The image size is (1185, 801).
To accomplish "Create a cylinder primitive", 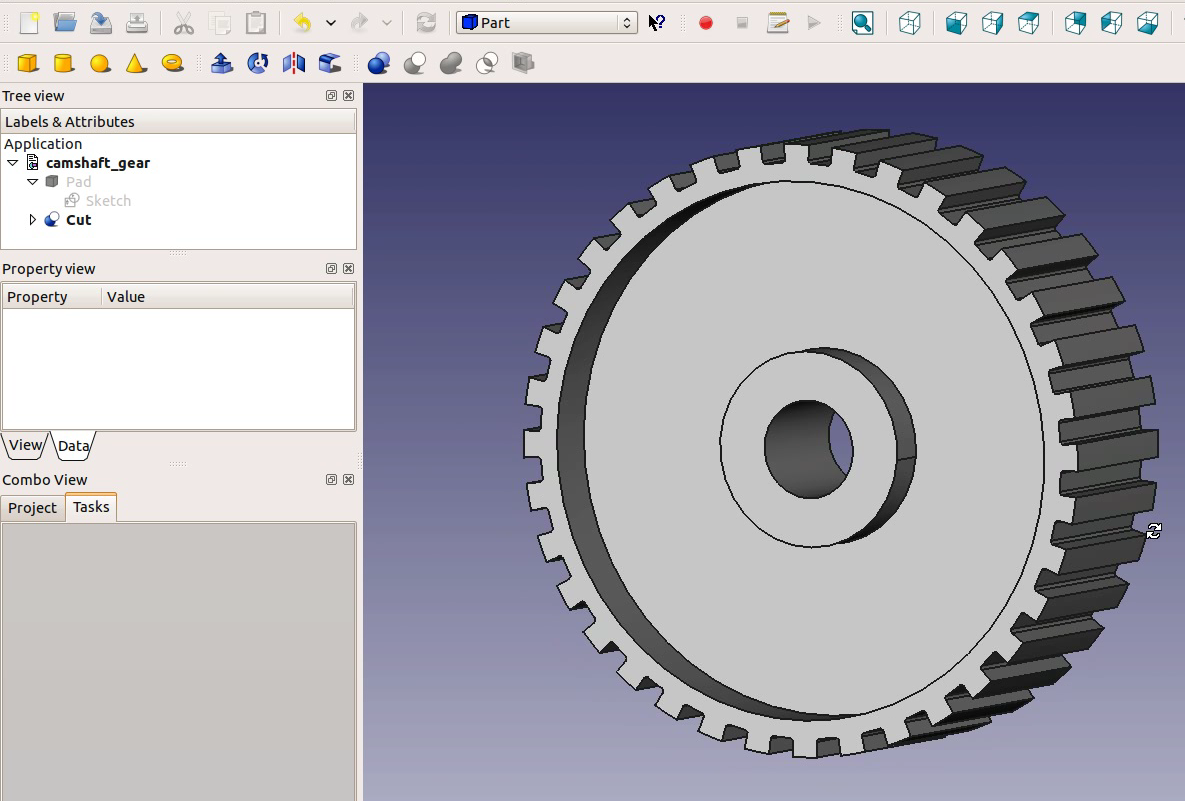I will 62,62.
